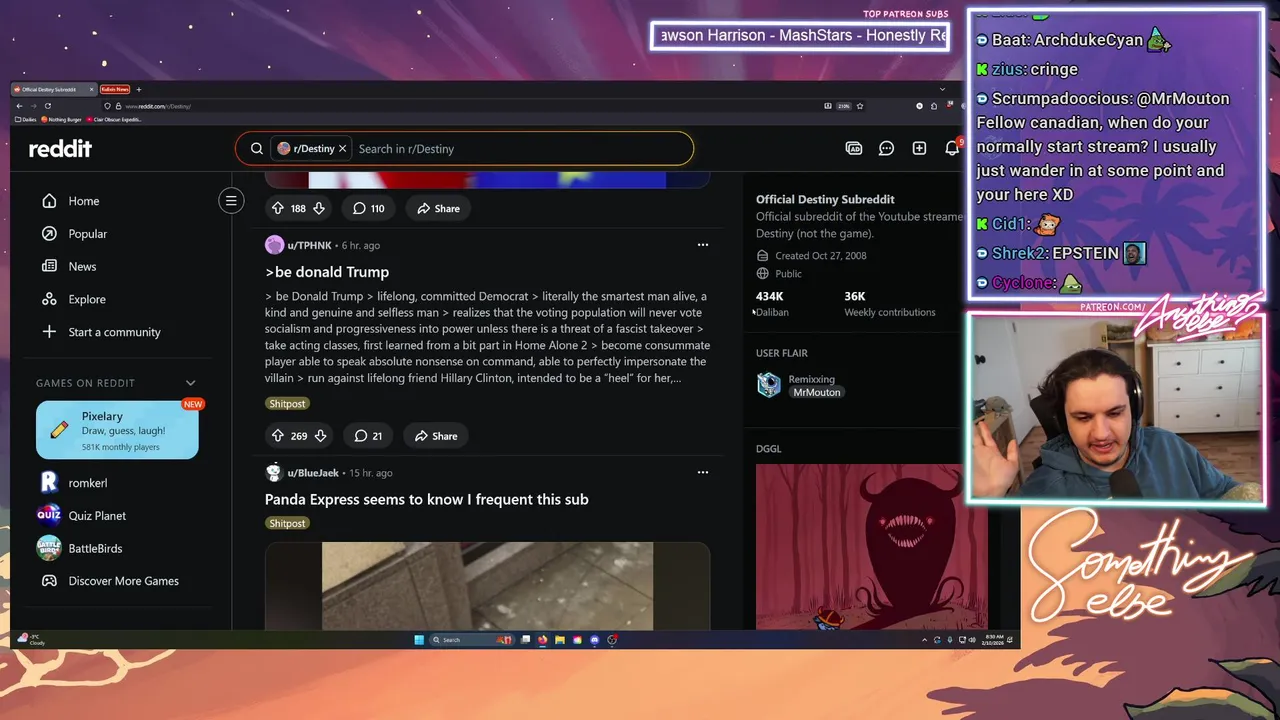Screen dimensions: 1280x720
Task: Open the Panda Express post image
Action: point(487,586)
